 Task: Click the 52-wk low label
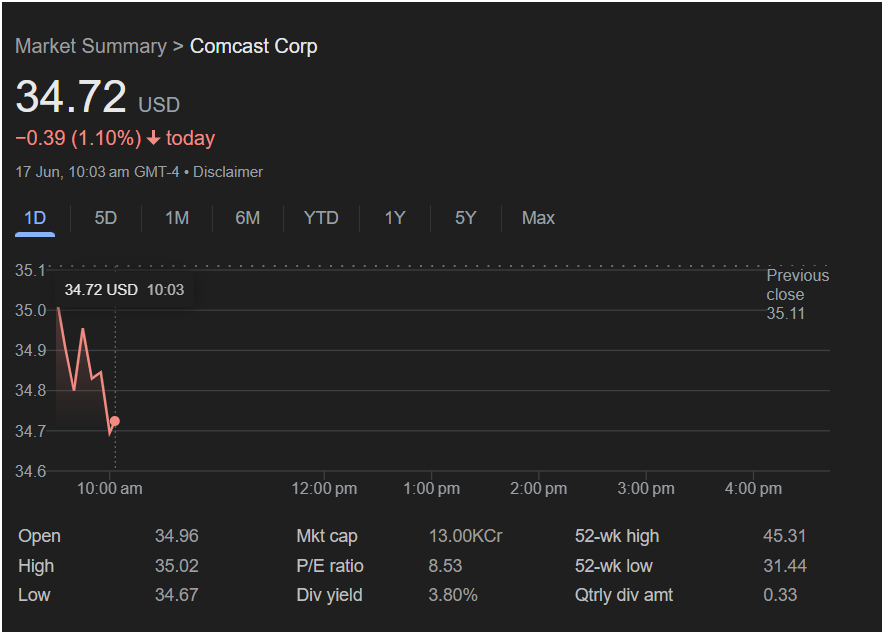(x=613, y=566)
